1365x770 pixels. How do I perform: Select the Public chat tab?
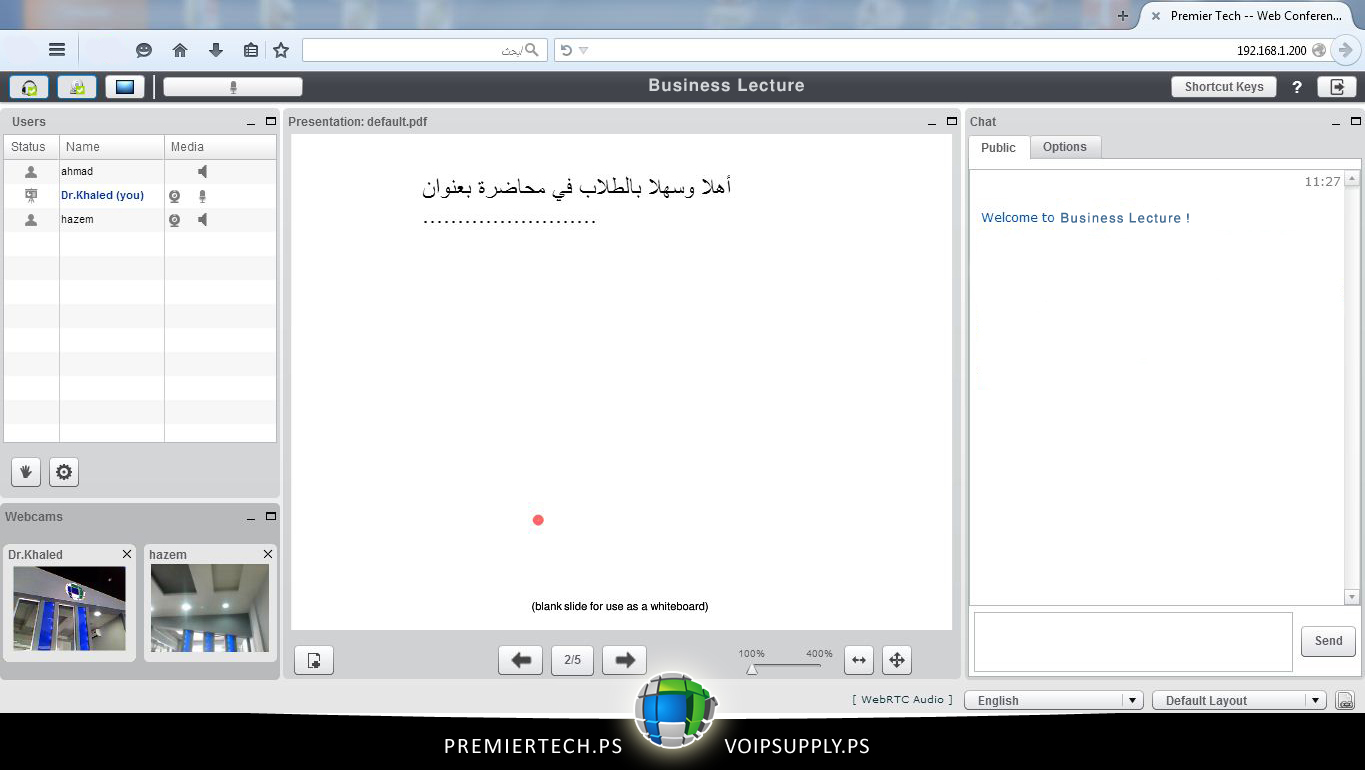point(997,148)
